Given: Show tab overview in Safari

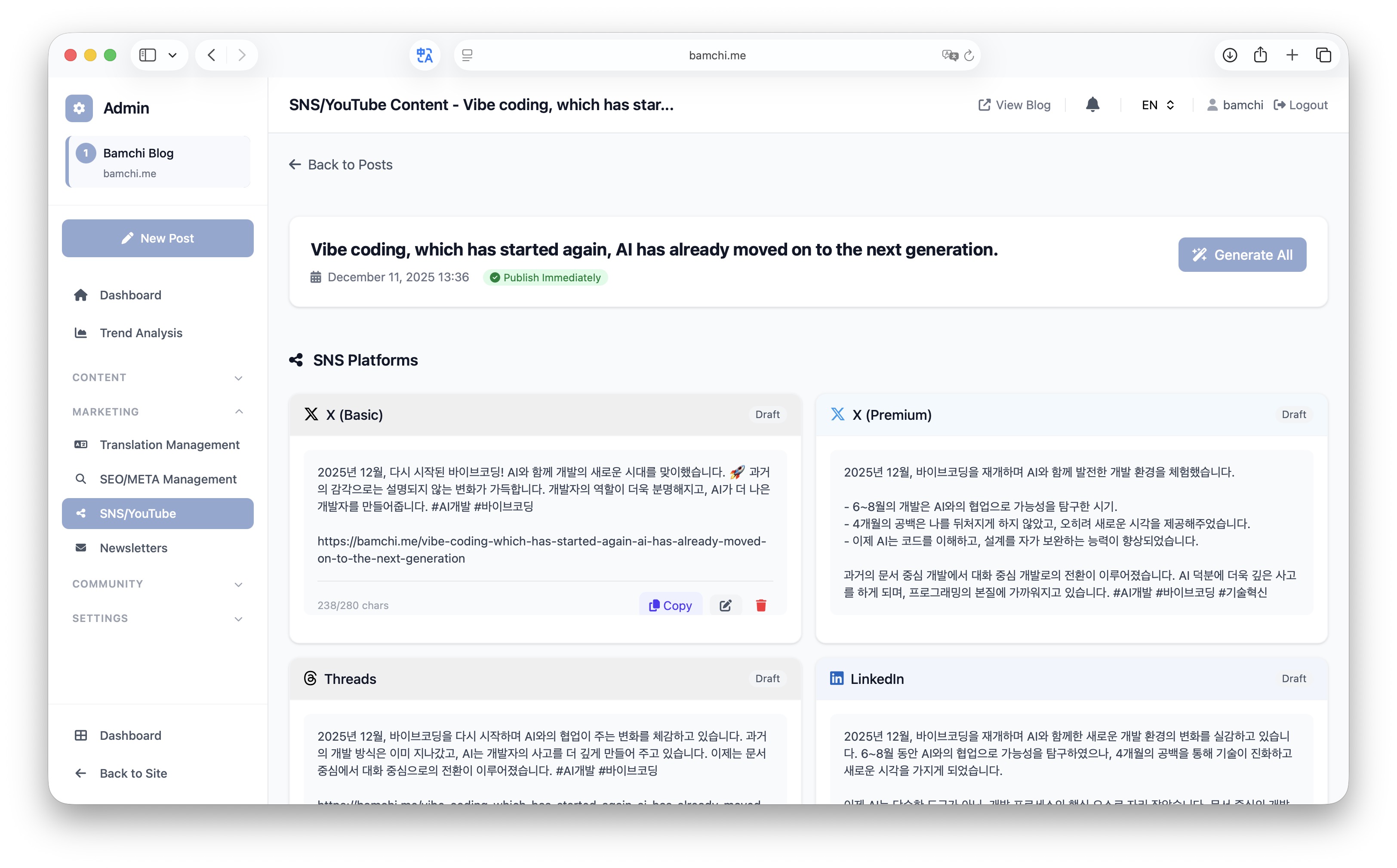Looking at the screenshot, I should point(1323,55).
